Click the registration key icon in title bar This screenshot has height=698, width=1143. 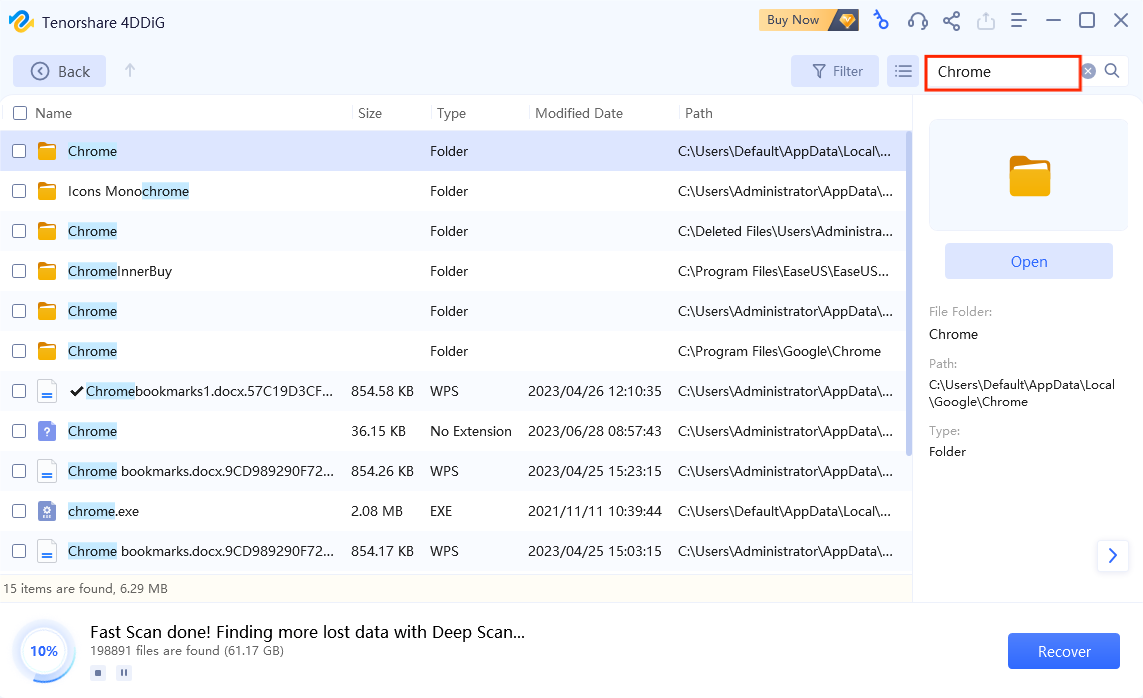(x=881, y=20)
